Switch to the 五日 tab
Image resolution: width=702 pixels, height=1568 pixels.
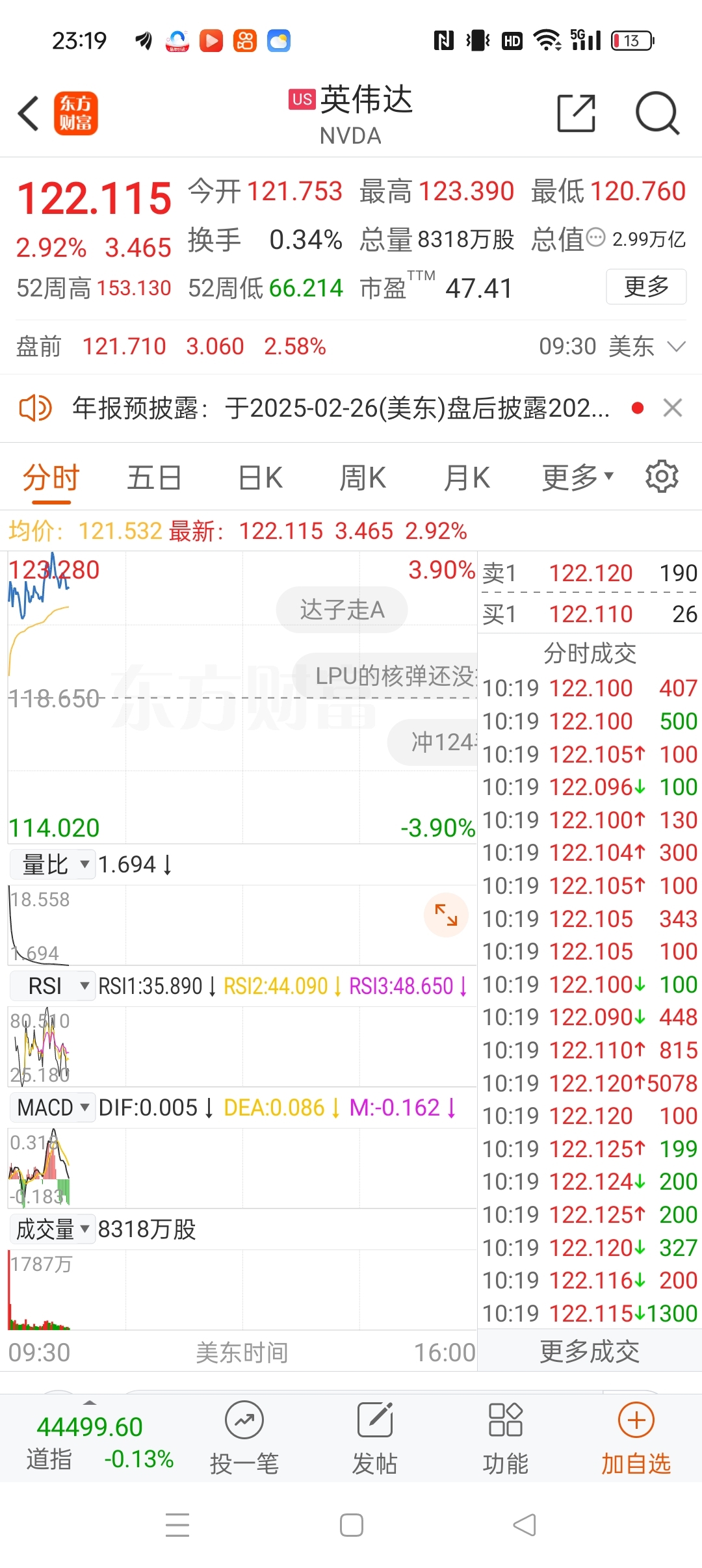(x=154, y=477)
